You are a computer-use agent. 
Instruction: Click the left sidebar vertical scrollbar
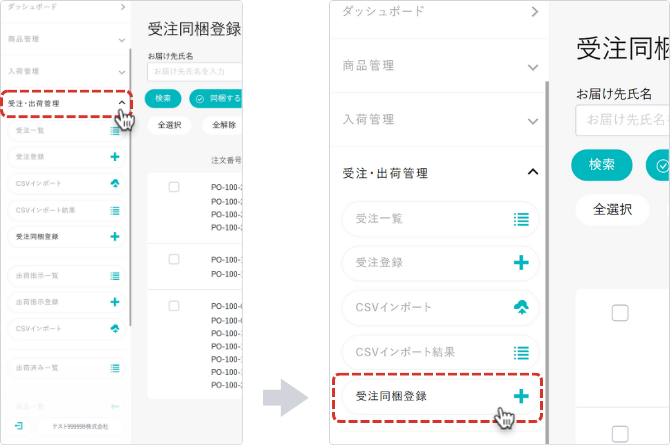pyautogui.click(x=130, y=188)
